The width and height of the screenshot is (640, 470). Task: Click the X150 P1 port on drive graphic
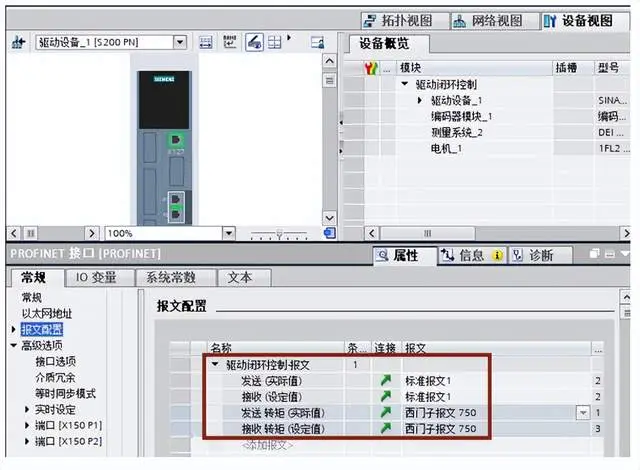[176, 199]
